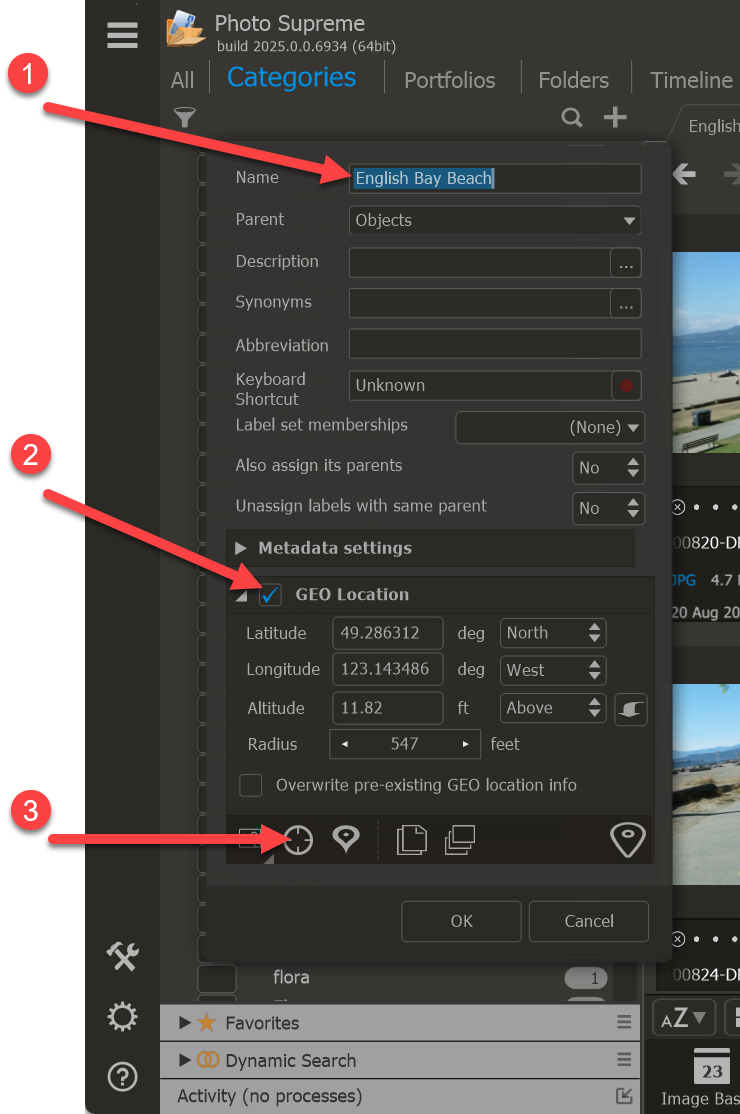Expand the Dynamic Search panel
Viewport: 740px width, 1114px height.
[x=185, y=1060]
